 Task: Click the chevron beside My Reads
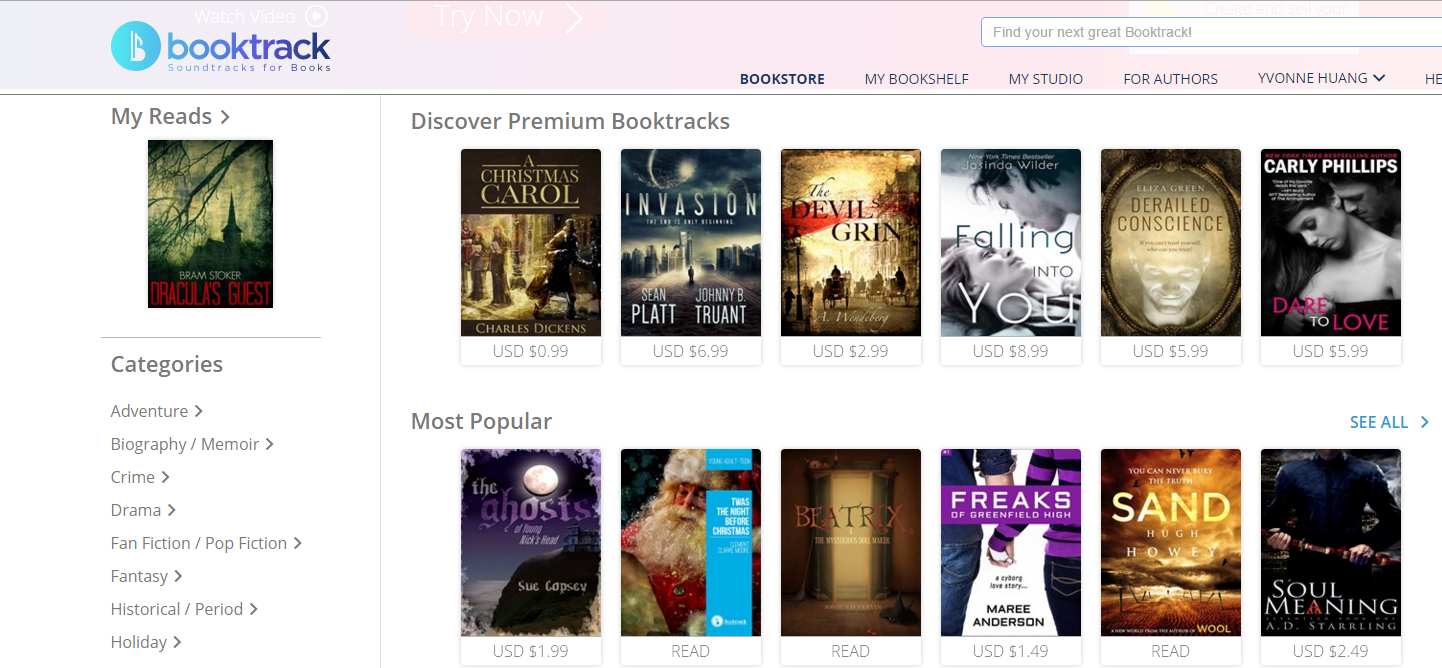[225, 117]
